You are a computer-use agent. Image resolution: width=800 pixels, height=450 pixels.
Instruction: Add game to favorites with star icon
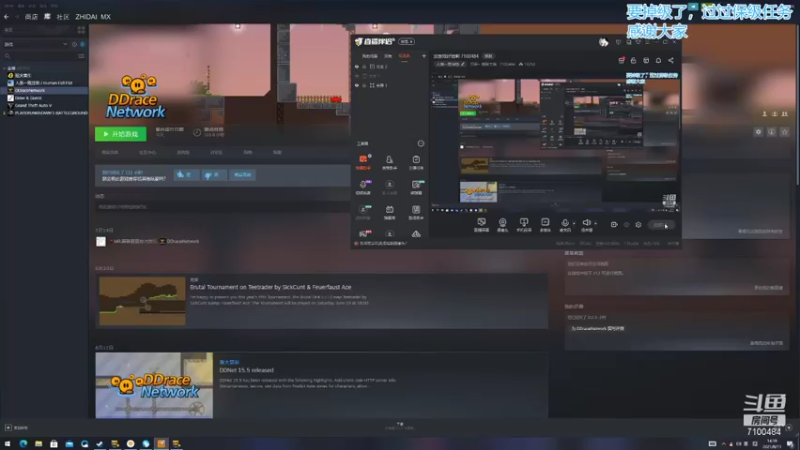(785, 132)
